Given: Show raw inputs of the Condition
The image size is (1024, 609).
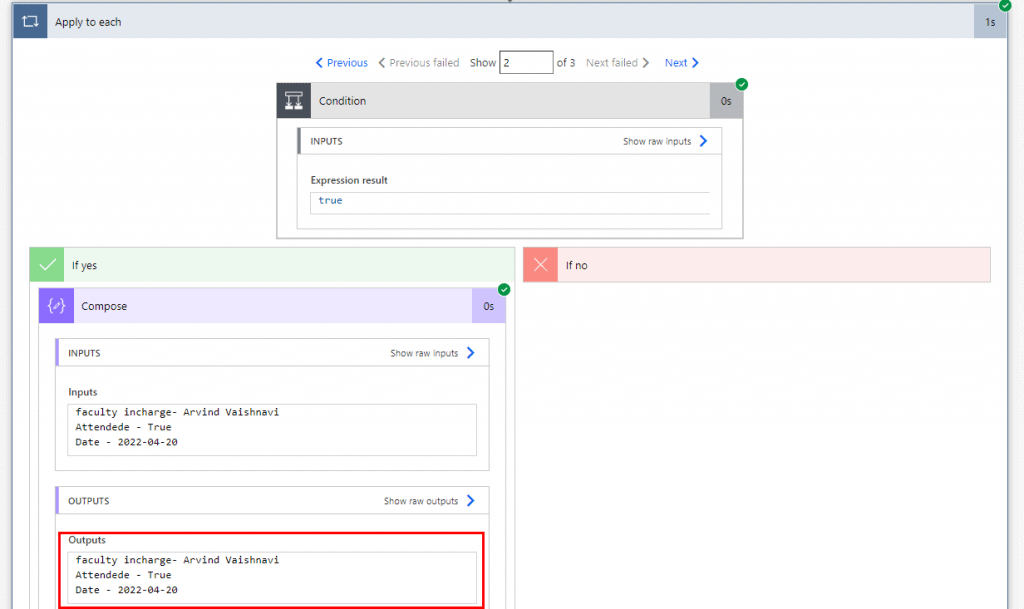Looking at the screenshot, I should [x=665, y=141].
